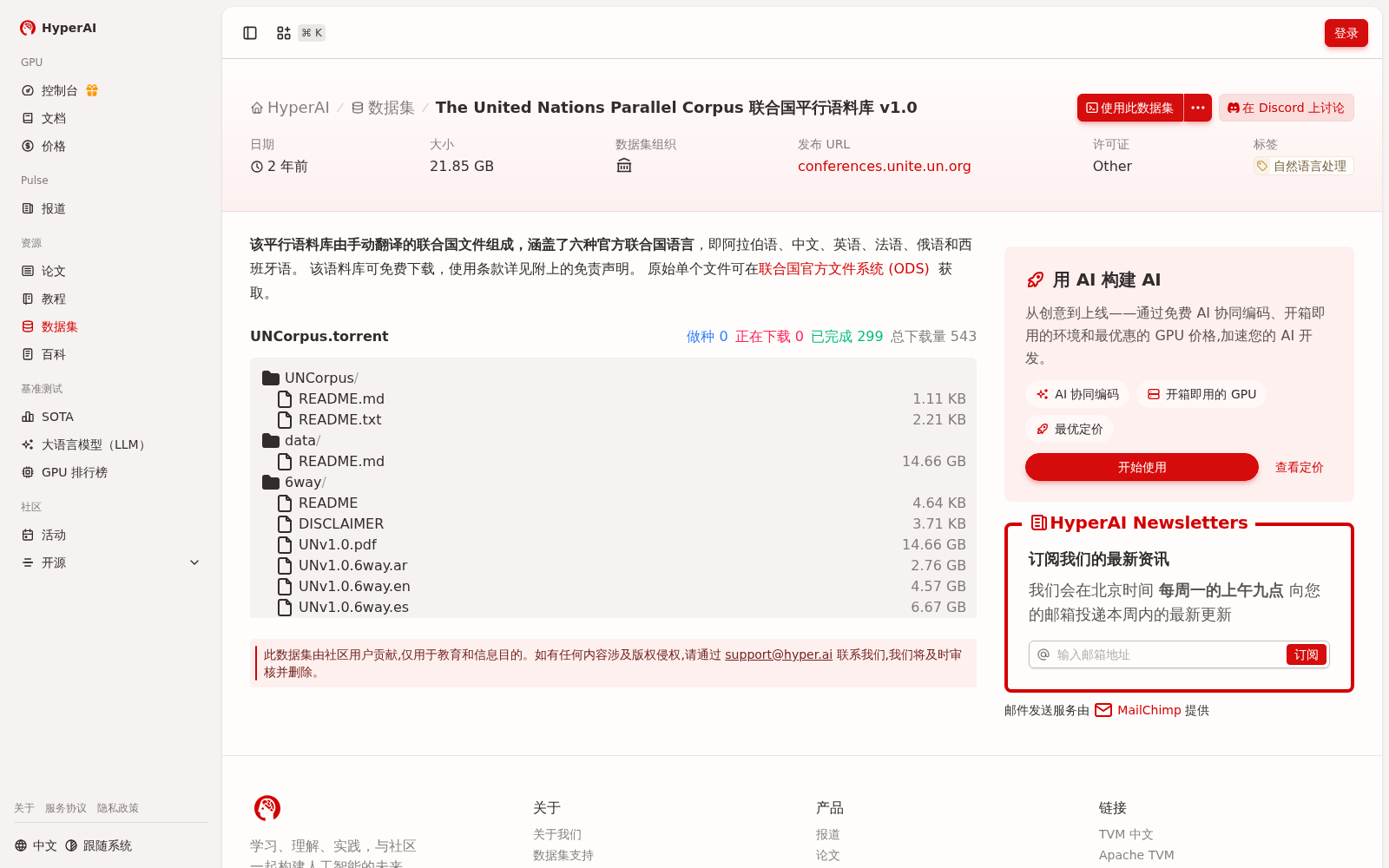Screen dimensions: 1389x868
Task: Open 查看定价 link
Action: (x=1299, y=467)
